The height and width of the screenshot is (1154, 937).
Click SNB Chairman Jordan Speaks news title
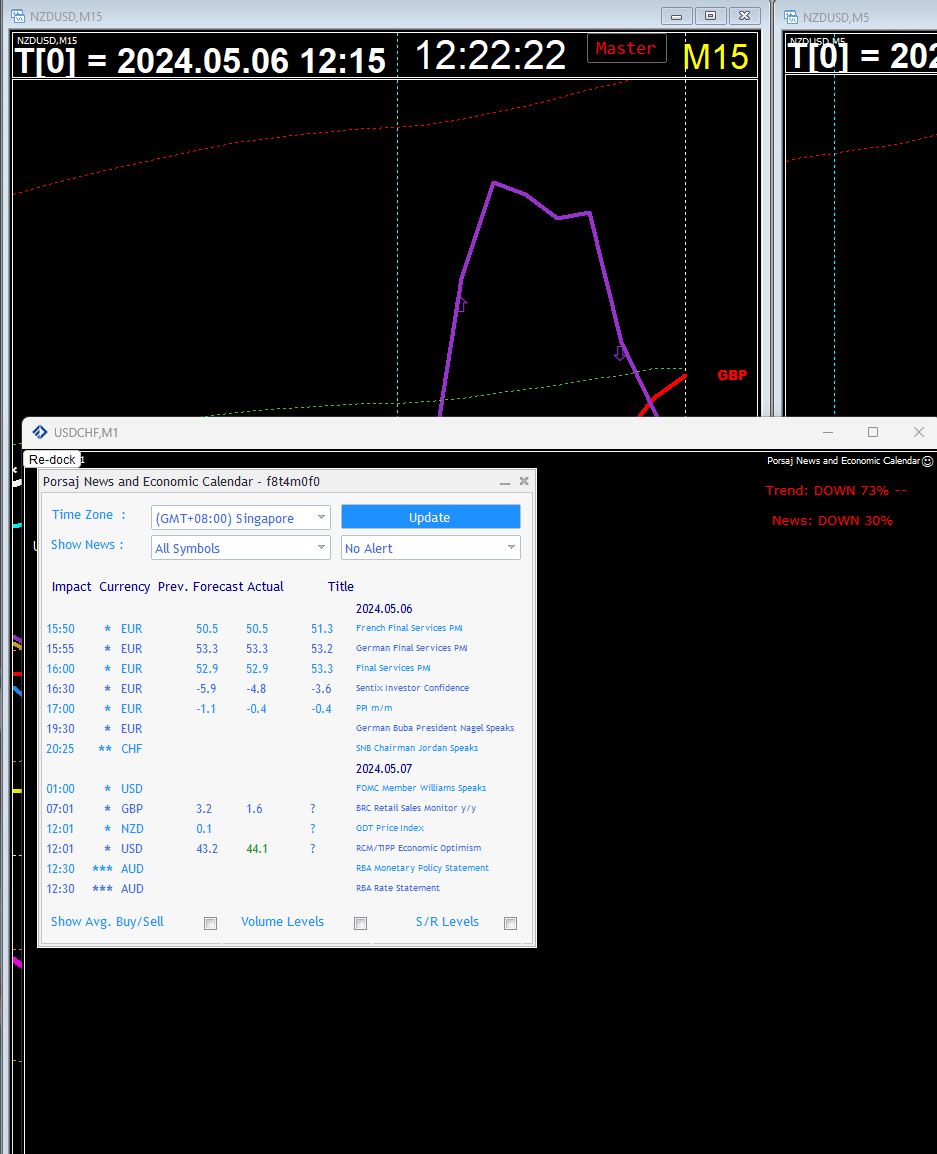(x=417, y=748)
